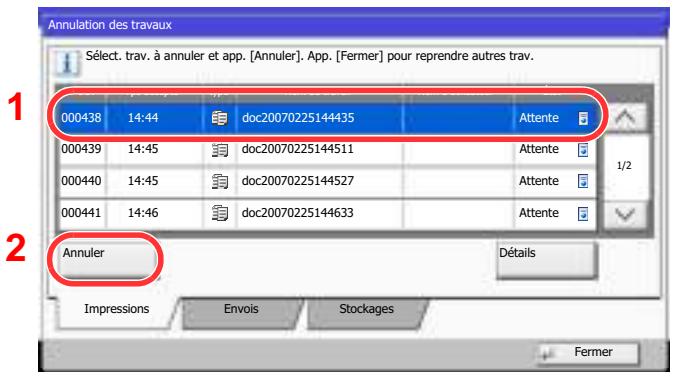Click file name doc20070225144511
Screen dimensions: 673x376
coord(297,149)
